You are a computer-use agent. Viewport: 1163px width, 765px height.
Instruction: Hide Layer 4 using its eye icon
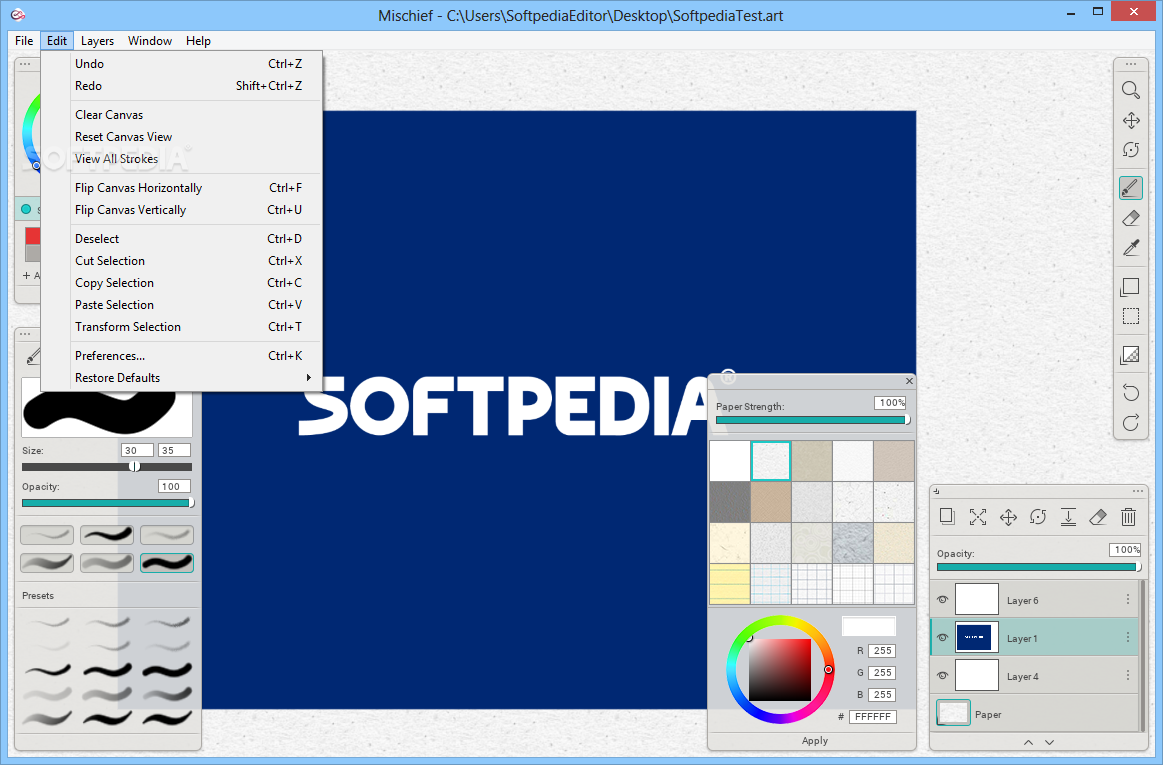pyautogui.click(x=943, y=675)
